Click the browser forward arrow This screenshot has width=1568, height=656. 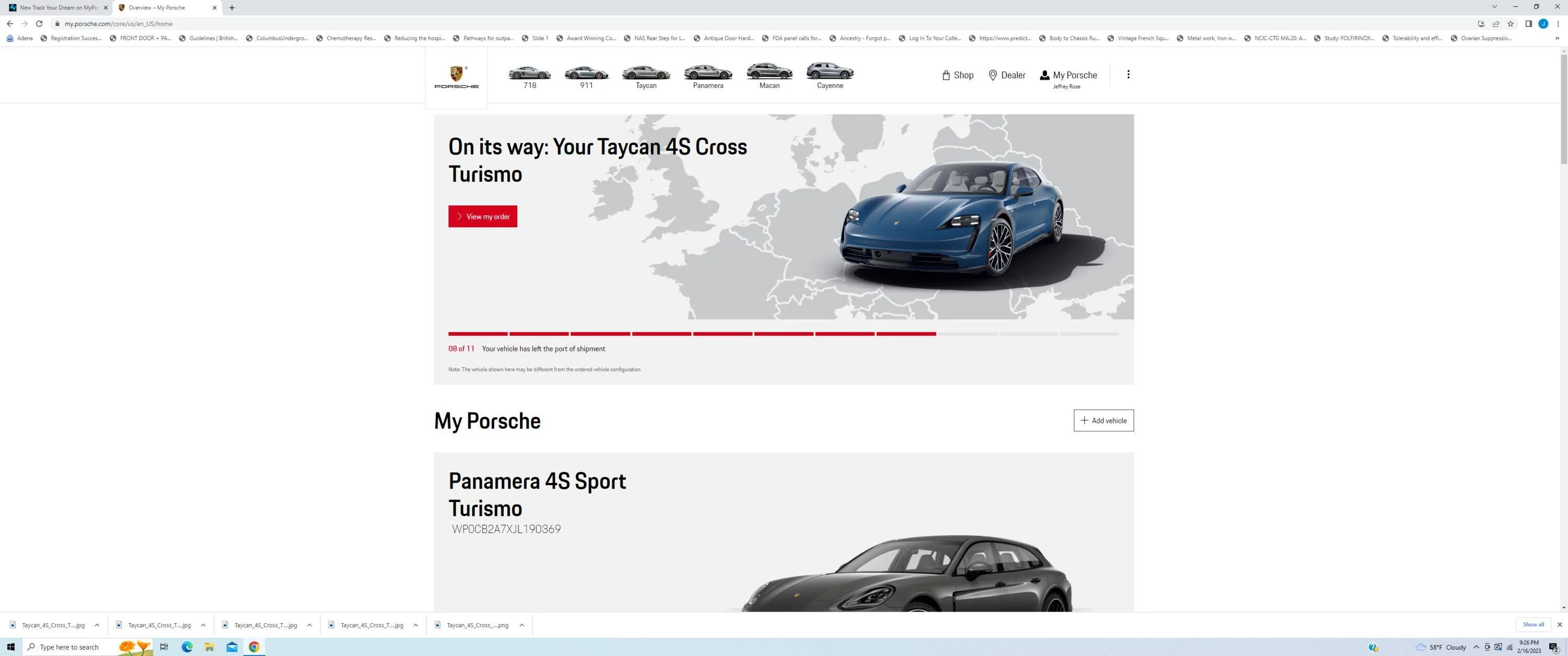[x=25, y=24]
